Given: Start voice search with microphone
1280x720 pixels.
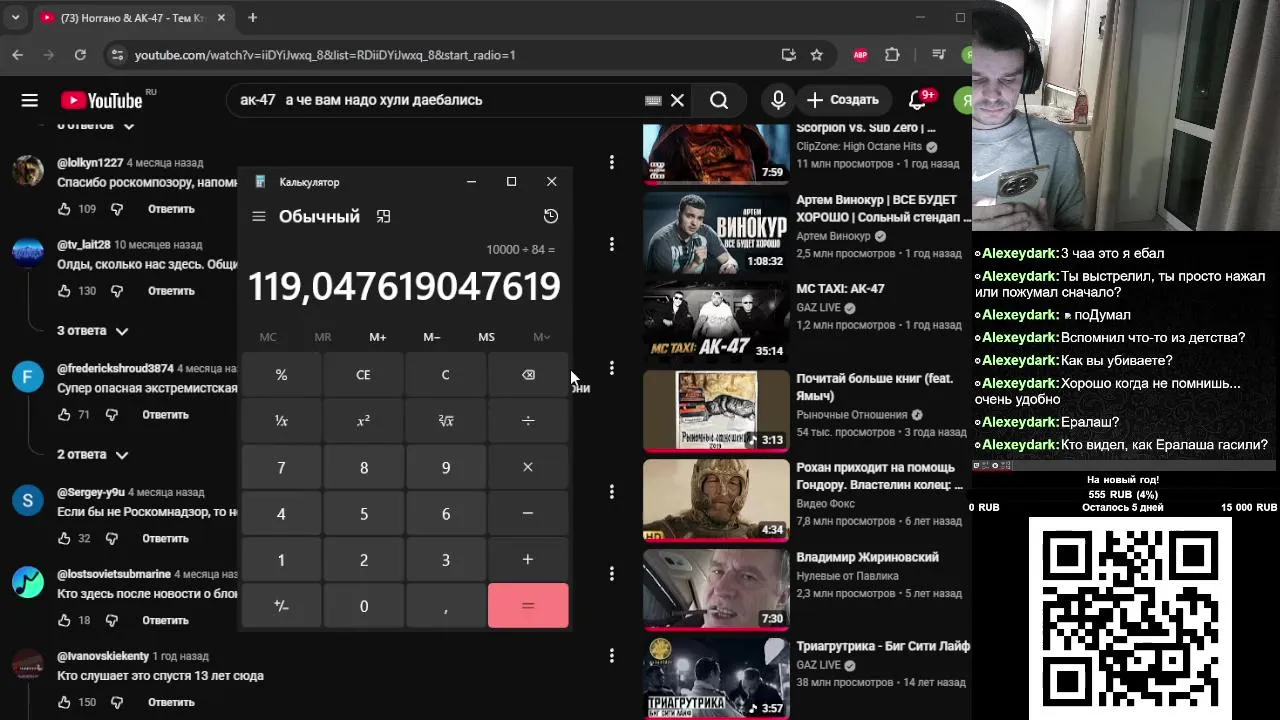Looking at the screenshot, I should (778, 100).
